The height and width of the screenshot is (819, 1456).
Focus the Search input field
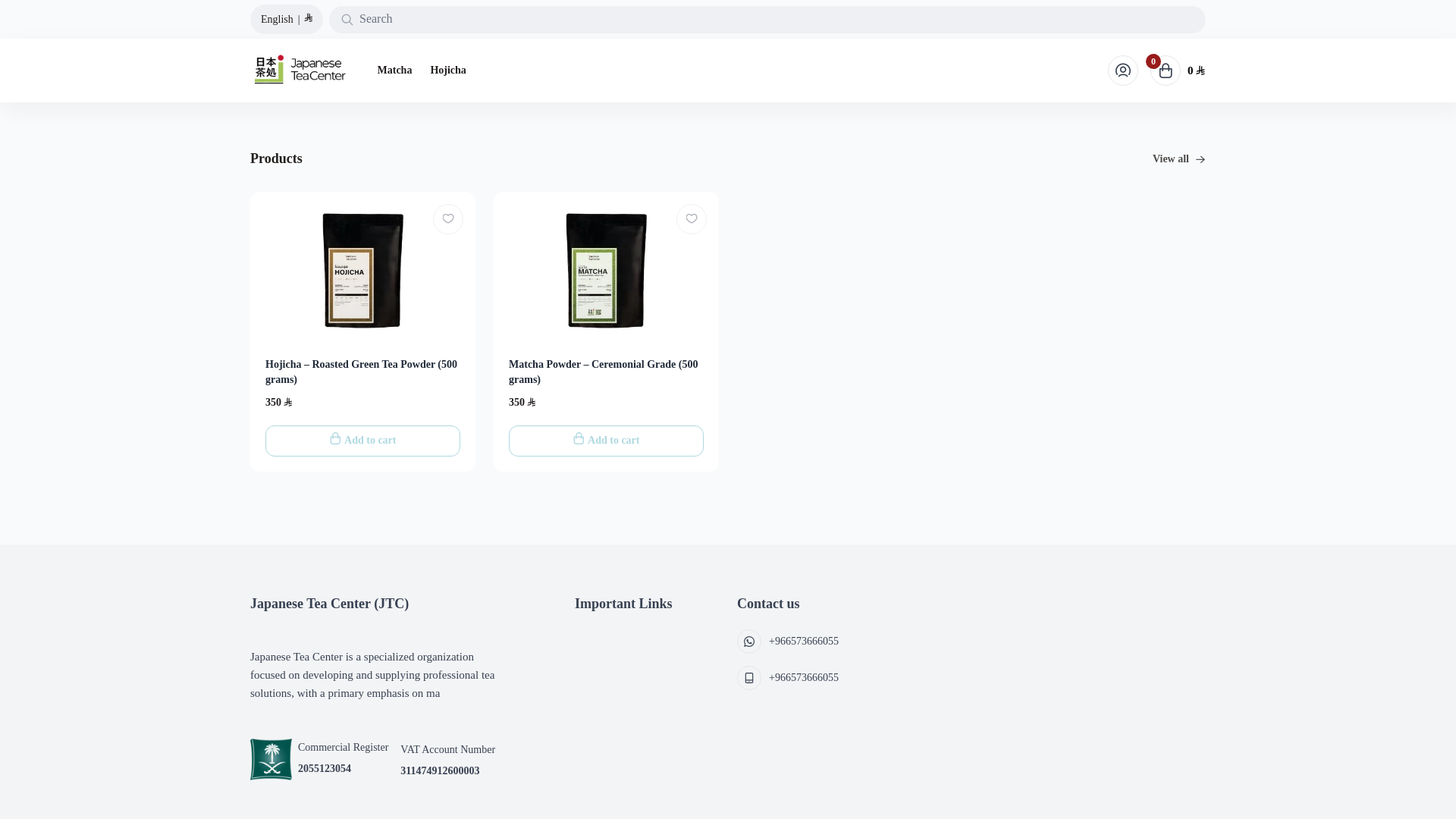tap(767, 20)
